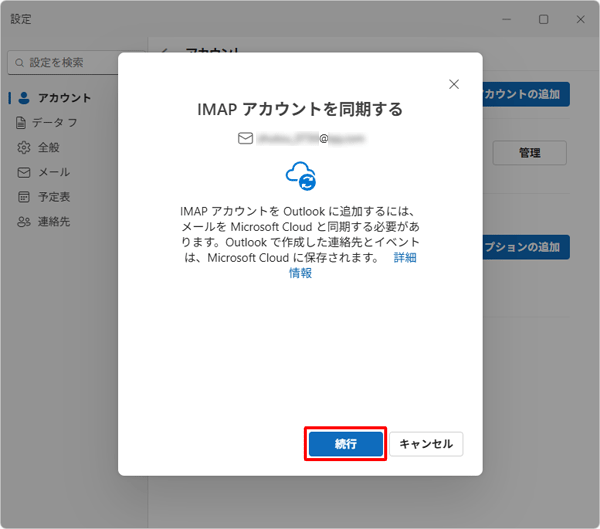Click the cloud sync icon in dialog
Viewport: 600px width, 529px height.
(301, 176)
